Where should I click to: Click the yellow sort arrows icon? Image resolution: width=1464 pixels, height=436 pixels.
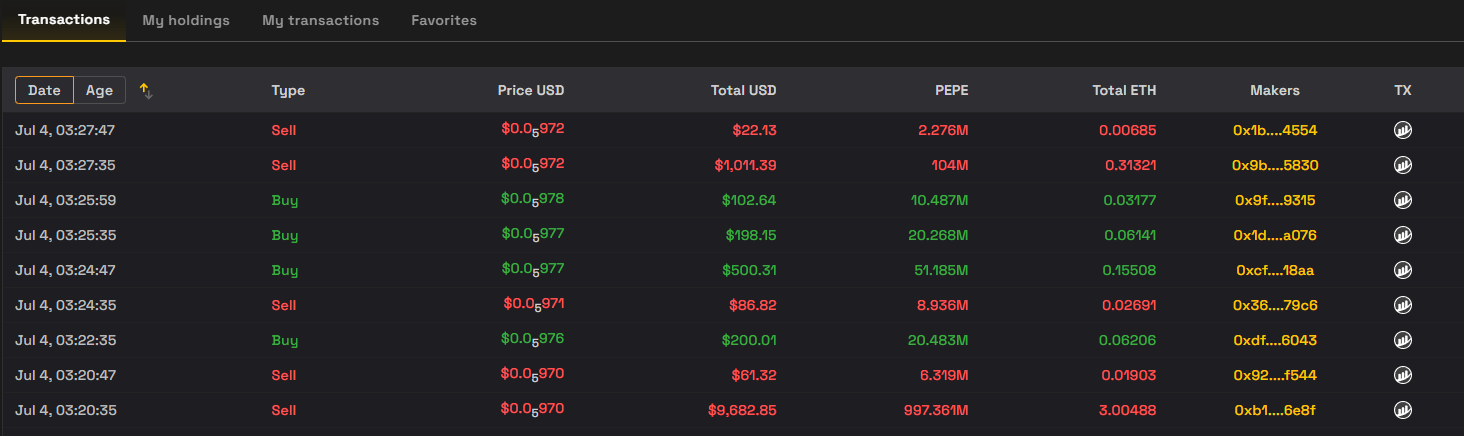pos(146,91)
